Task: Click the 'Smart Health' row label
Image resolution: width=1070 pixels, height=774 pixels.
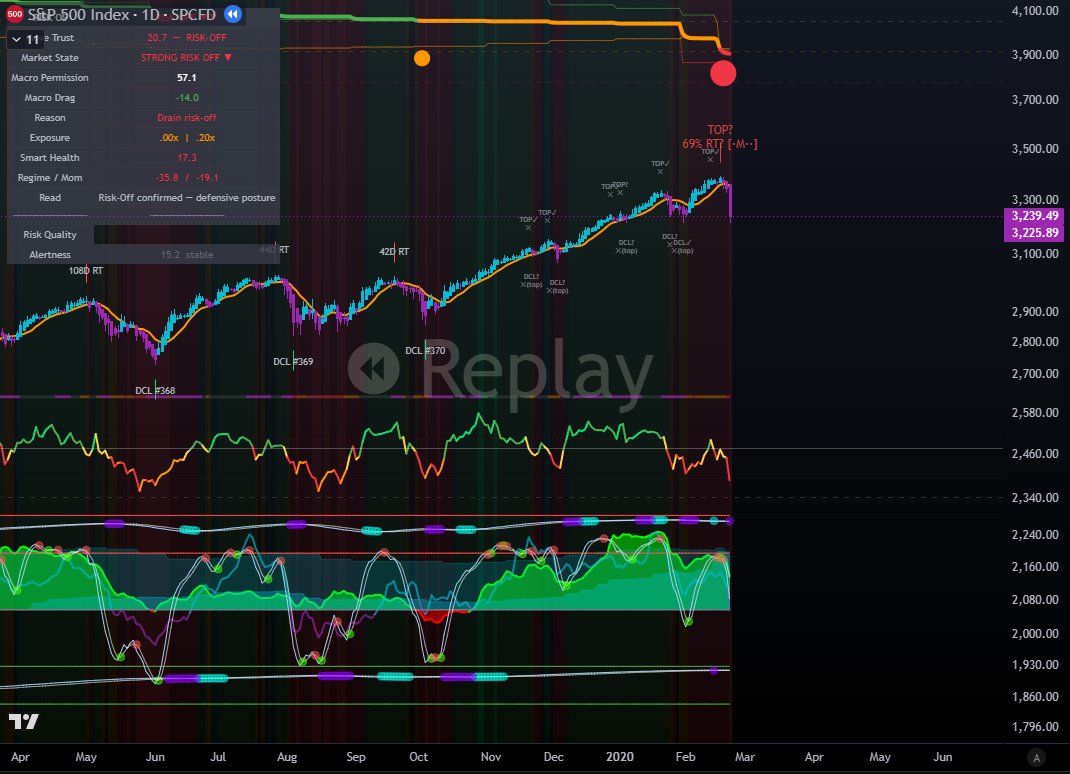Action: click(x=50, y=158)
